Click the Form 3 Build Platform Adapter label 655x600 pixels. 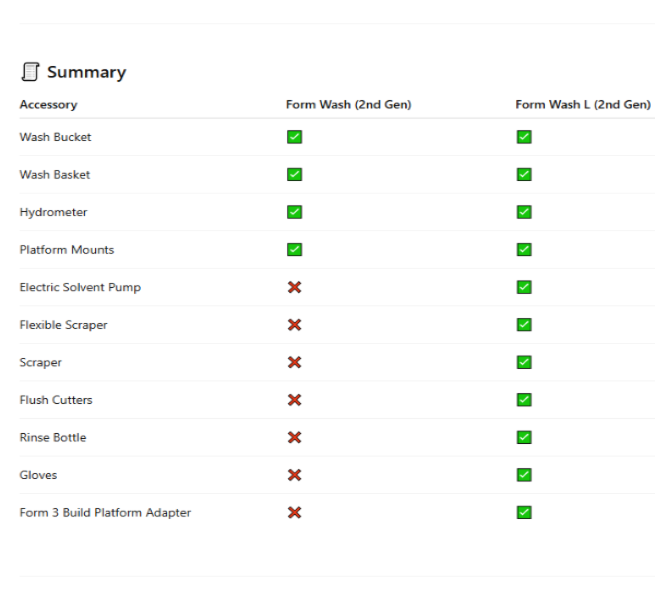105,512
